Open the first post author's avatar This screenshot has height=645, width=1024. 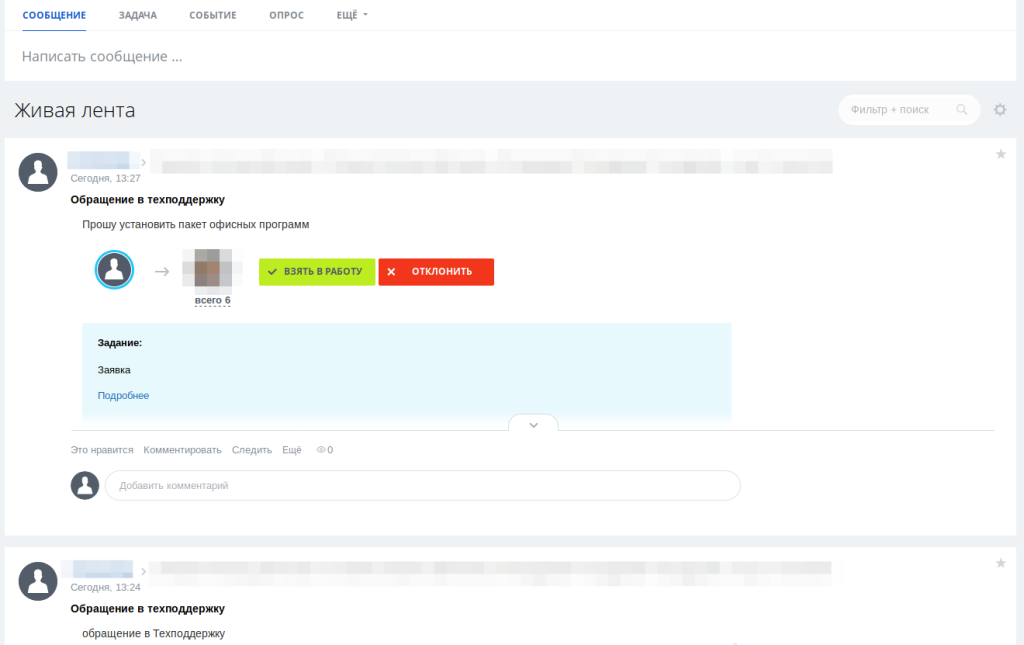click(38, 172)
